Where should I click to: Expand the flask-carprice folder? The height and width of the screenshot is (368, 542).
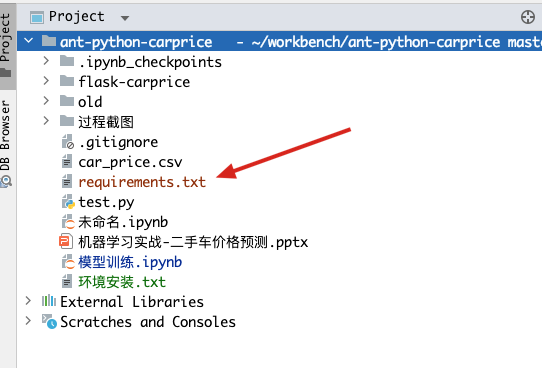click(x=46, y=81)
